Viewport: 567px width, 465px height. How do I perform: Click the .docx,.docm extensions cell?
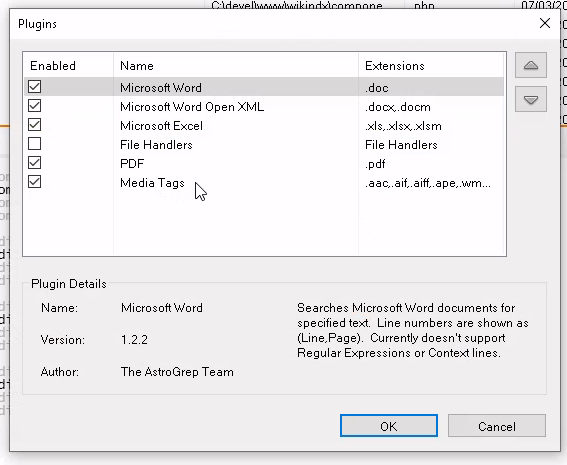(x=398, y=107)
